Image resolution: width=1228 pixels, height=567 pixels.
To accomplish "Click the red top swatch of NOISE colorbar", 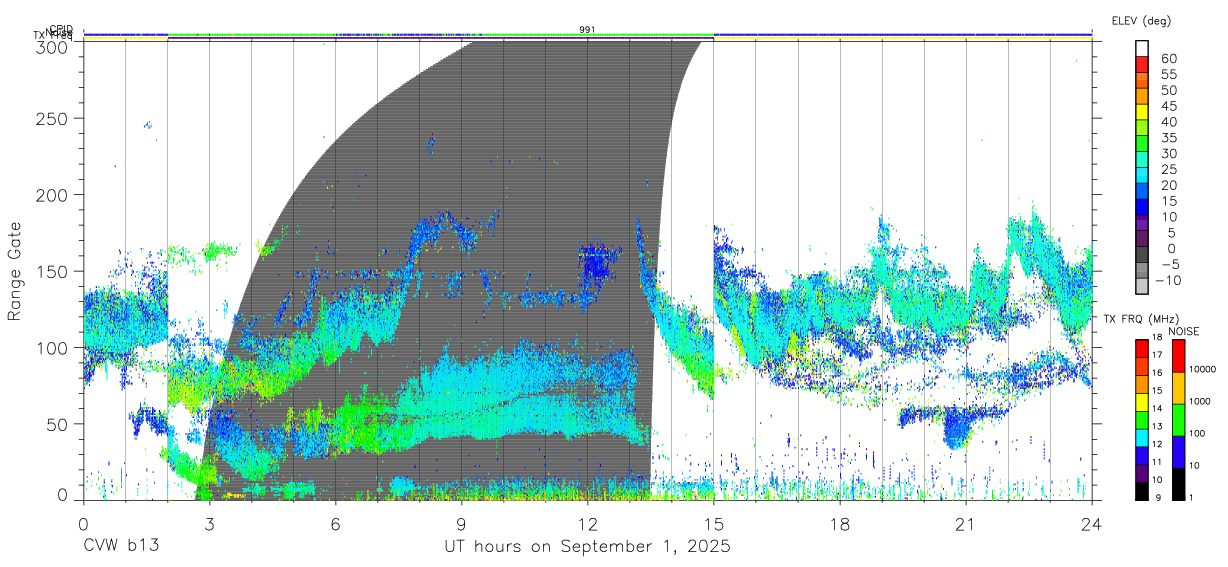I will point(1178,354).
